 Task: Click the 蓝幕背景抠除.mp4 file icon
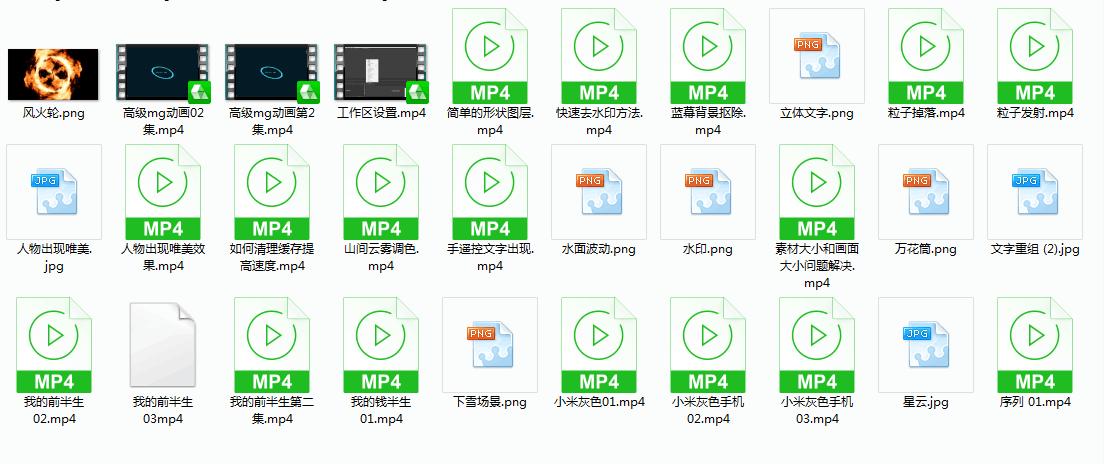click(x=708, y=56)
